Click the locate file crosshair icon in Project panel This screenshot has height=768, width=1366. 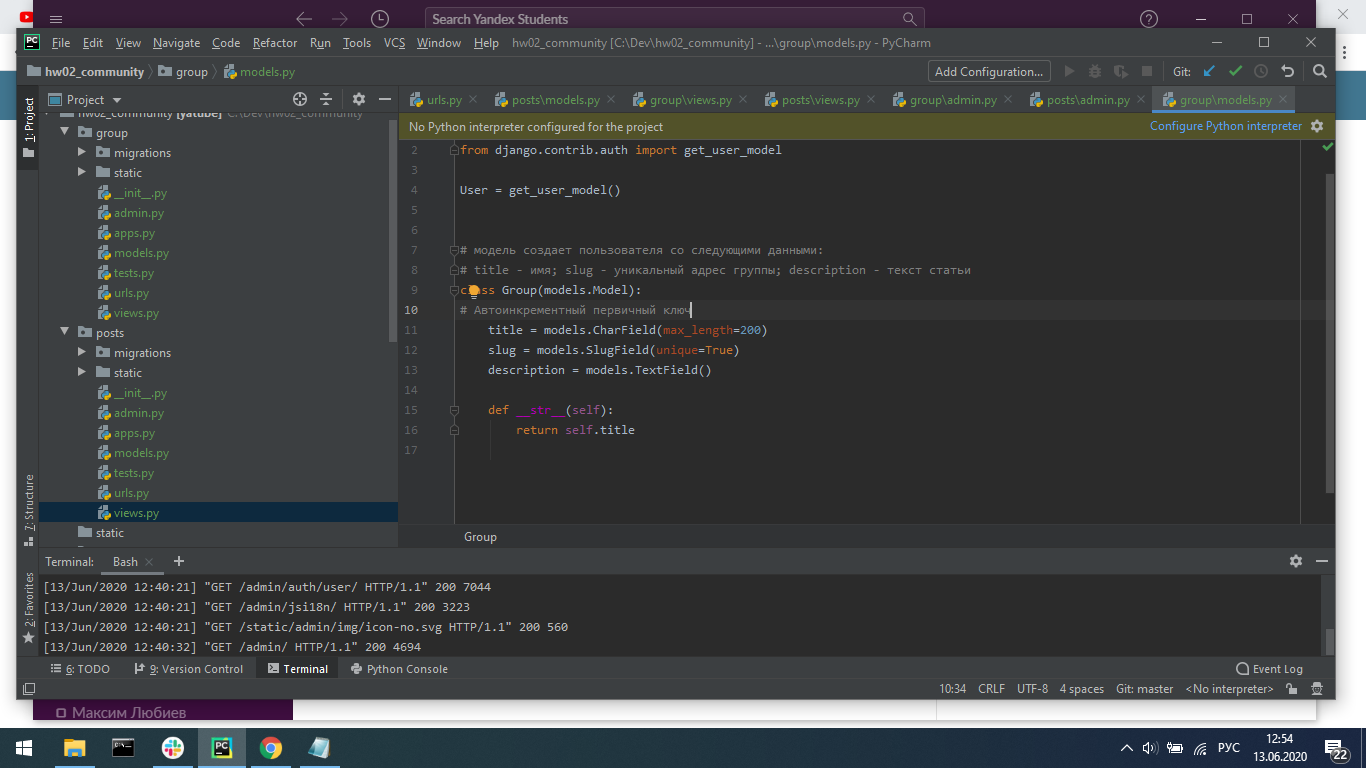click(299, 99)
